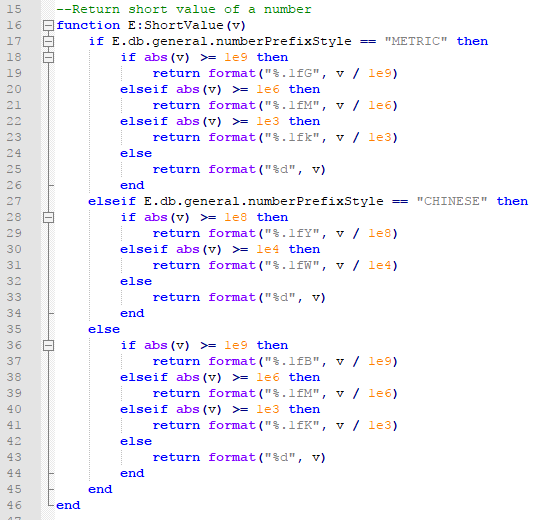Image resolution: width=551 pixels, height=520 pixels.
Task: Click the 'else' keyword on line 24
Action: click(136, 153)
